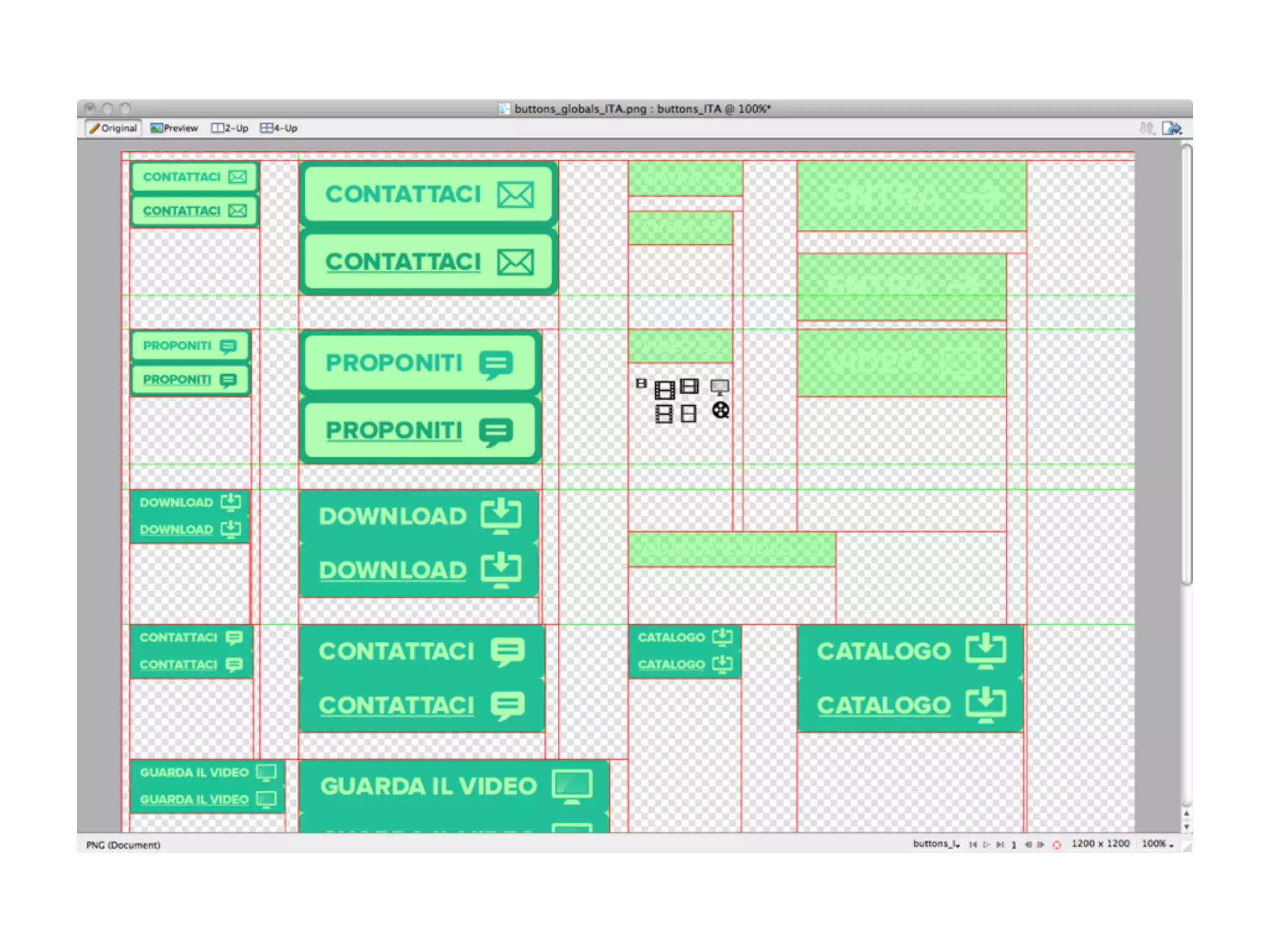
Task: Switch to the Preview tab
Action: tap(174, 128)
